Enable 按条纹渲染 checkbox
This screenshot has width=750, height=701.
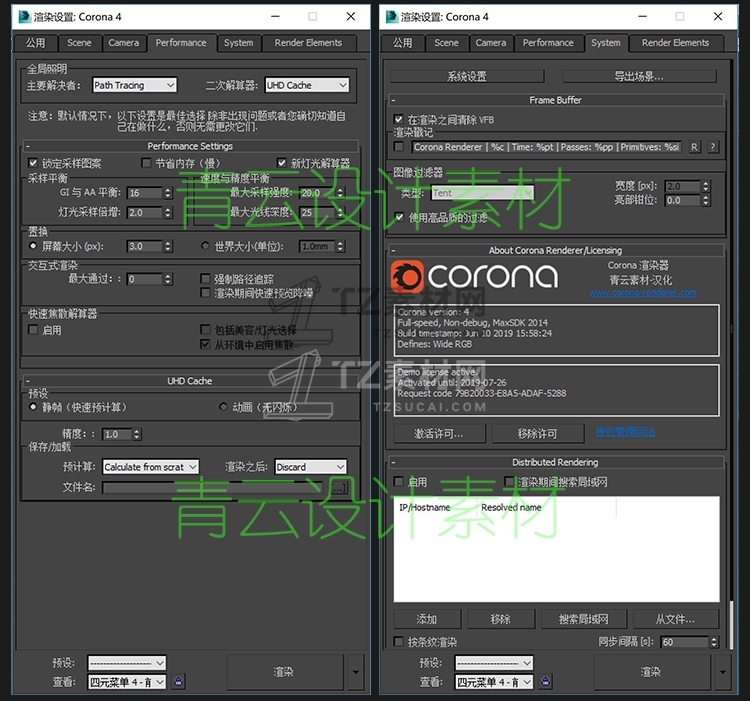coord(398,641)
